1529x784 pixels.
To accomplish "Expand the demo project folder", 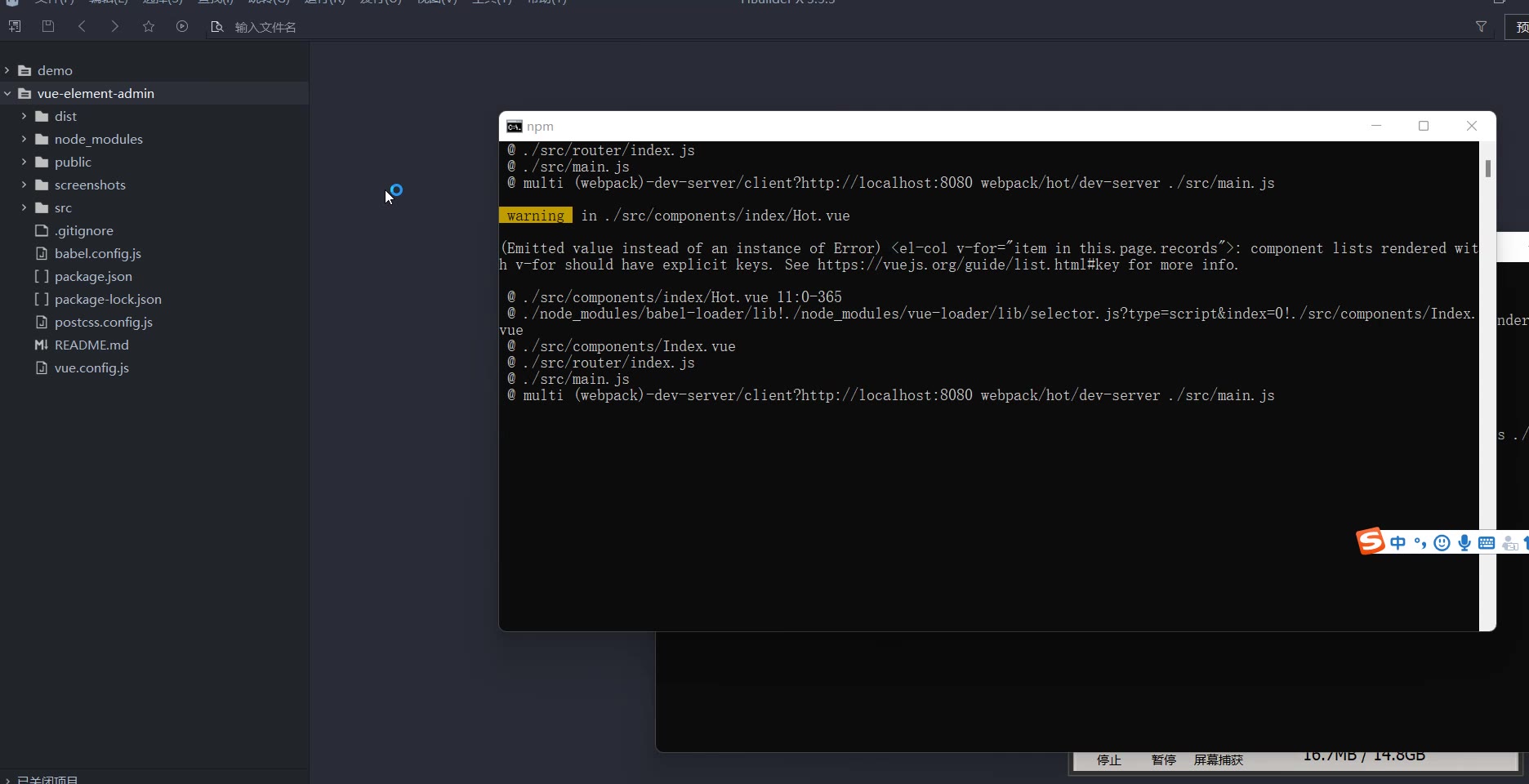I will [x=7, y=70].
